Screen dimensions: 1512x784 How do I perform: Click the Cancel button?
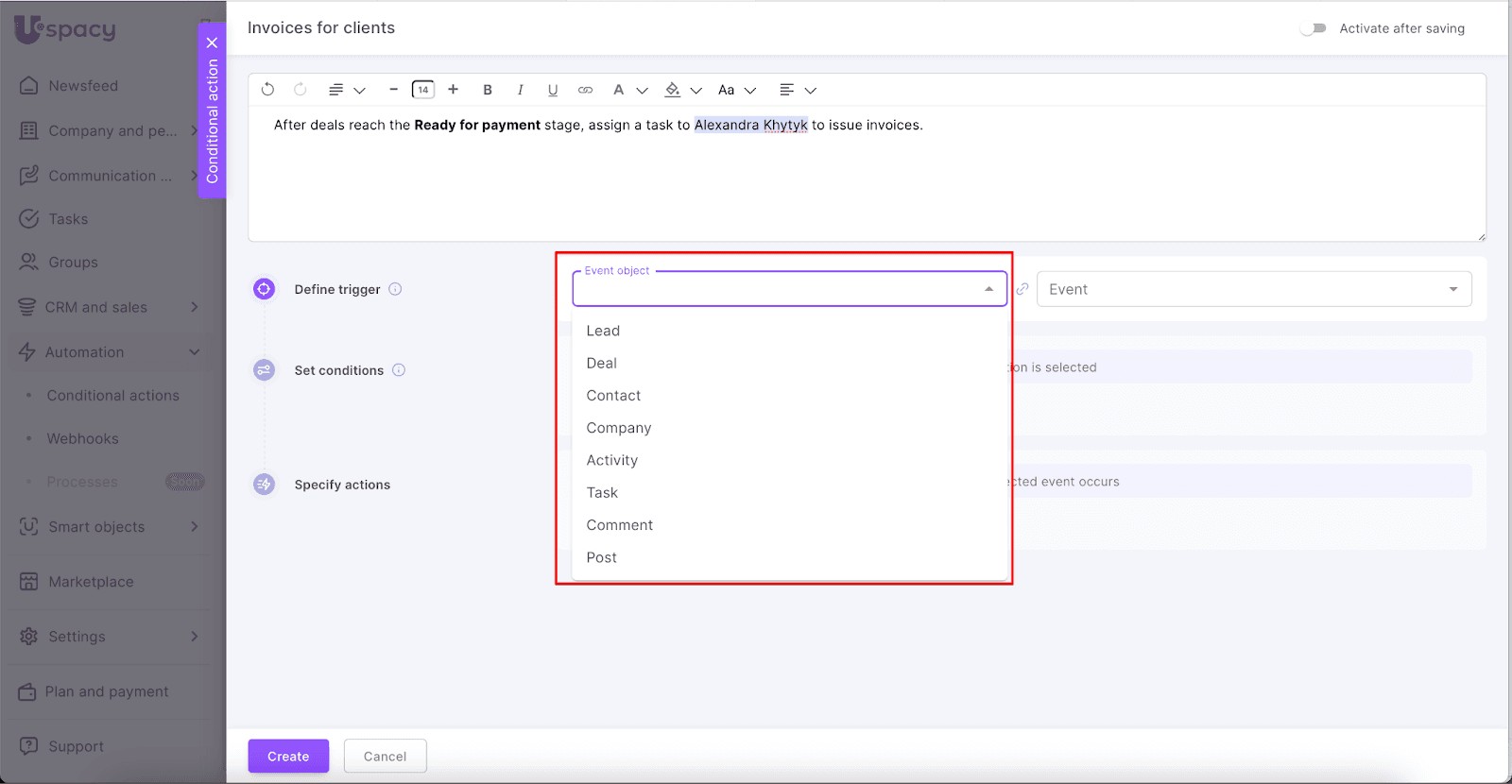(385, 757)
